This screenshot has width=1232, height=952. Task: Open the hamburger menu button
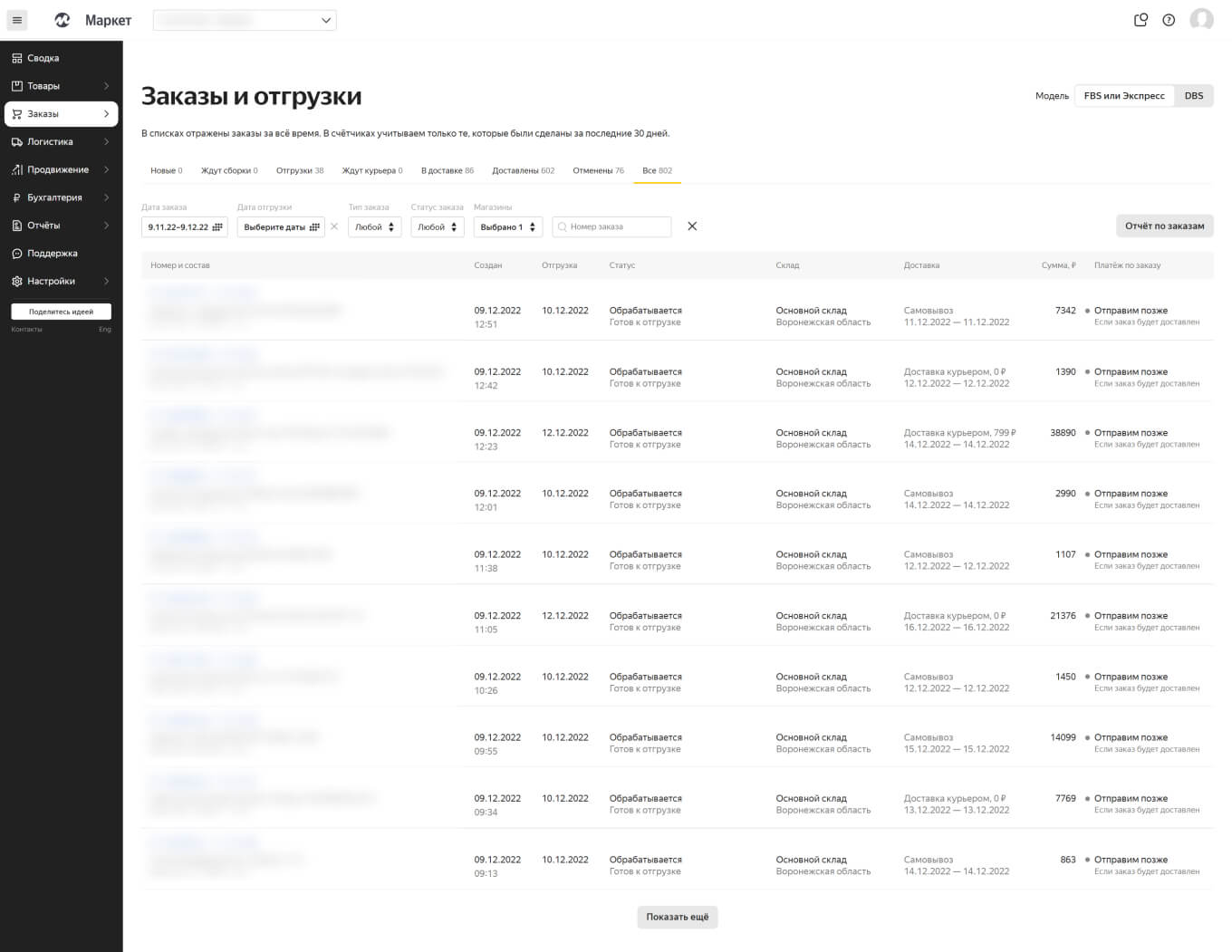click(x=16, y=20)
